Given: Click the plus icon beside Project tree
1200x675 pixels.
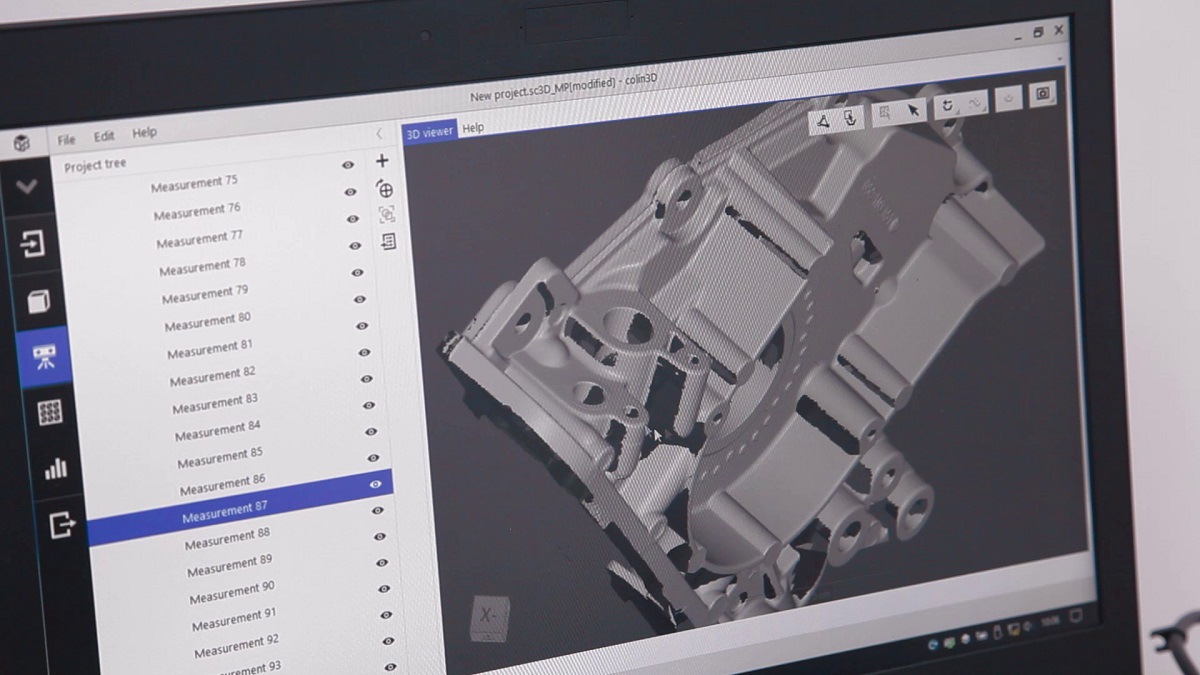Looking at the screenshot, I should pyautogui.click(x=382, y=161).
